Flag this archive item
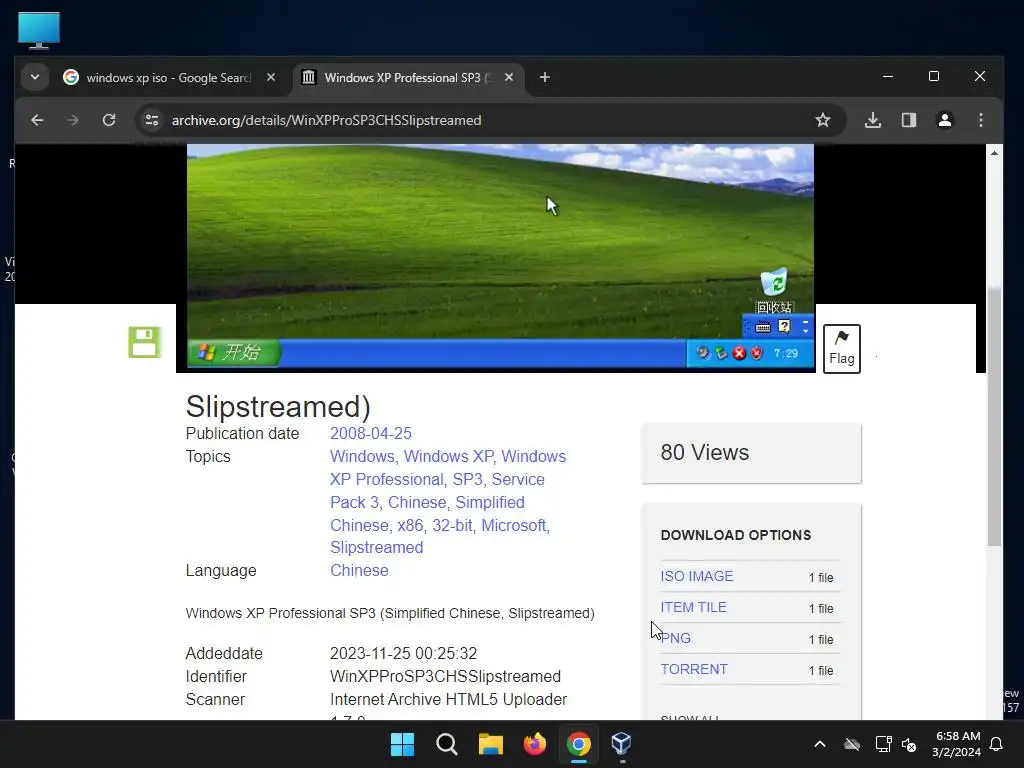The height and width of the screenshot is (768, 1024). 842,349
